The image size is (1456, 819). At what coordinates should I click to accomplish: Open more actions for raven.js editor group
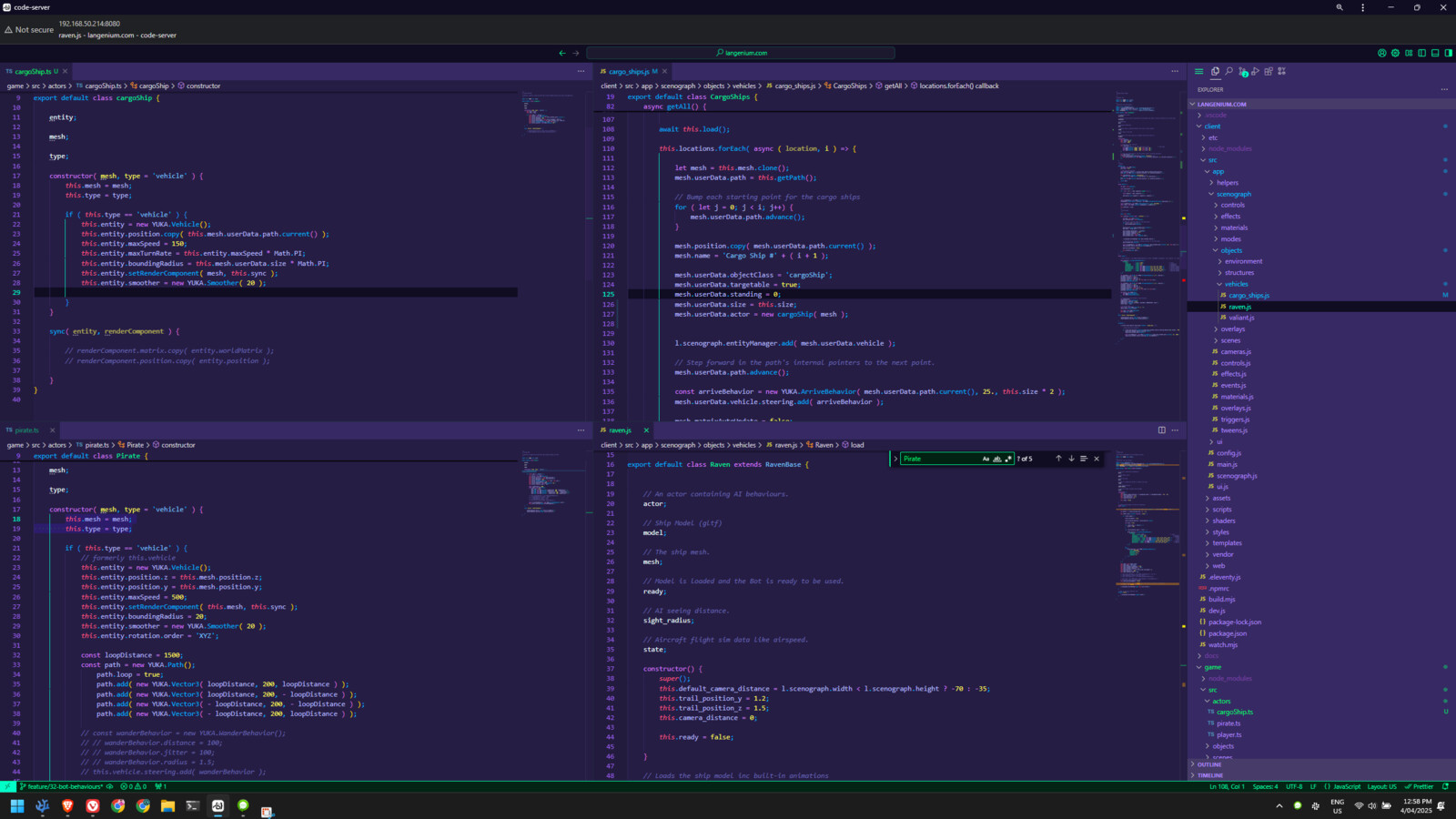[x=1175, y=430]
